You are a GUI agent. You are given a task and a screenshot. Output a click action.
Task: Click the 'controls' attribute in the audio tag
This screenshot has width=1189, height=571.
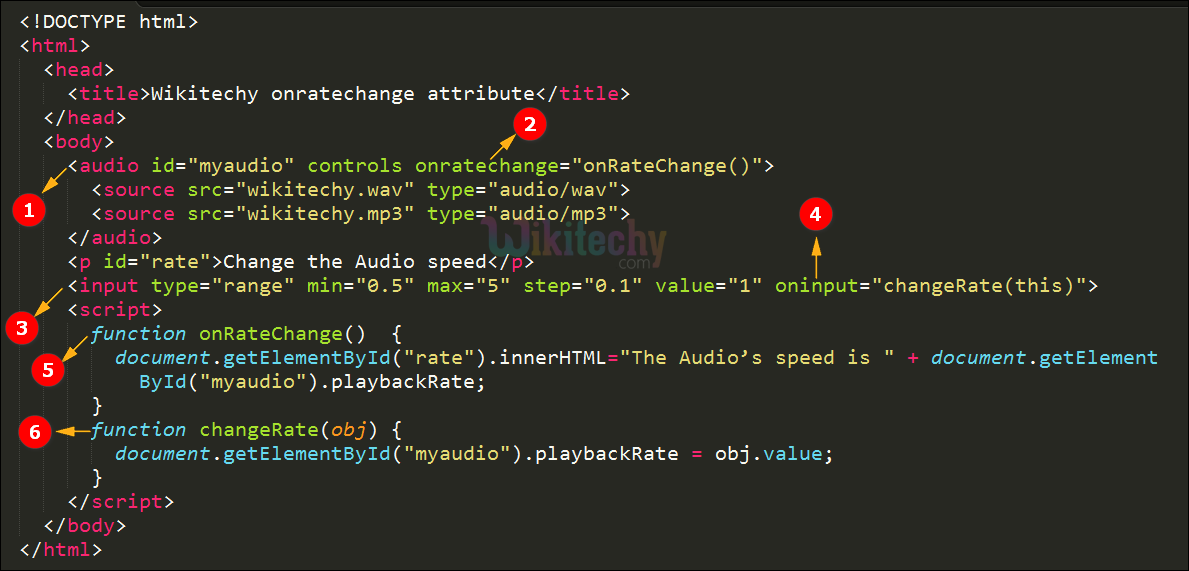(x=355, y=165)
